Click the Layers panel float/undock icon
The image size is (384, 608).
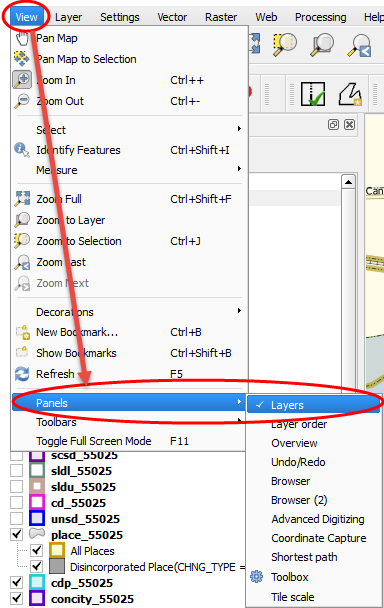pyautogui.click(x=333, y=124)
